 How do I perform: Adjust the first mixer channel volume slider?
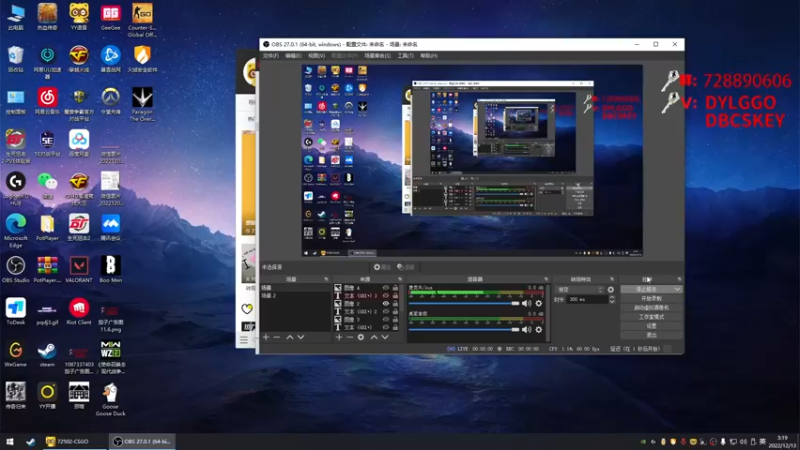point(464,303)
